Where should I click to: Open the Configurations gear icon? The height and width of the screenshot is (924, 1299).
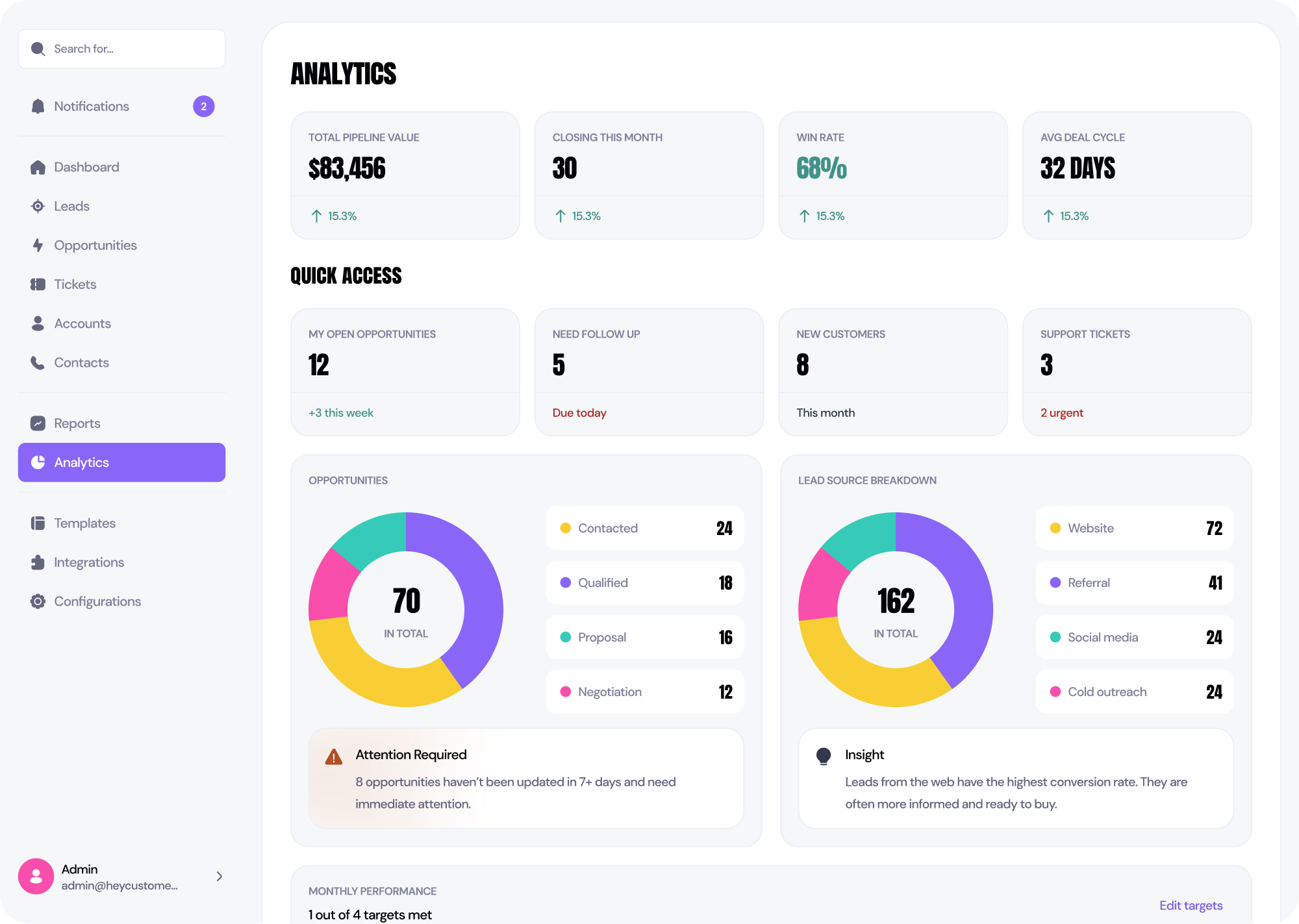(x=38, y=601)
